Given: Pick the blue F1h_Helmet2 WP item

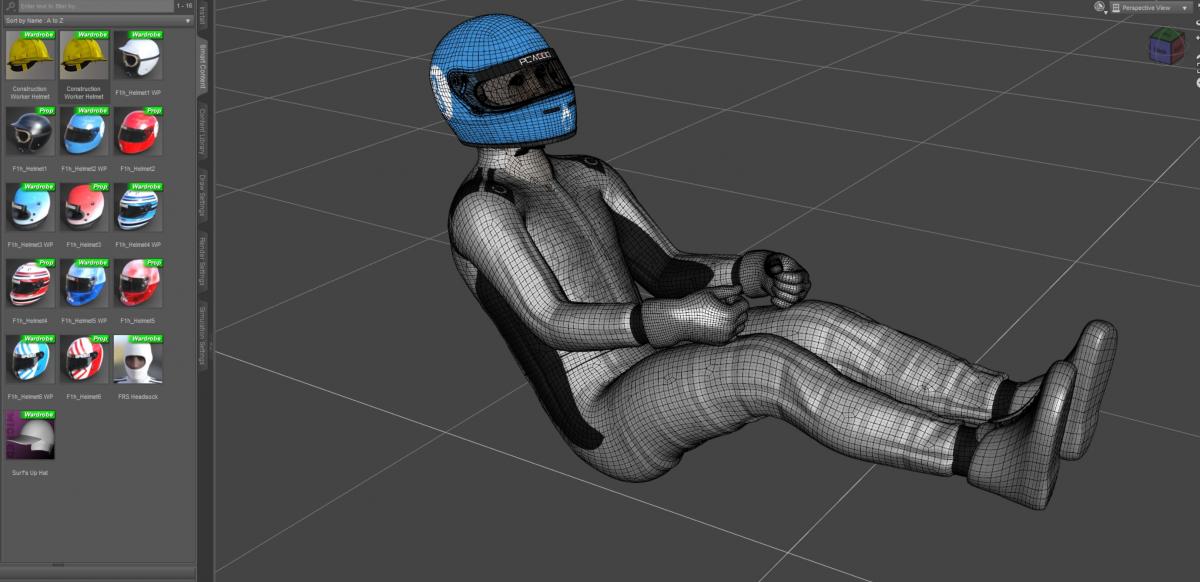Looking at the screenshot, I should (84, 133).
